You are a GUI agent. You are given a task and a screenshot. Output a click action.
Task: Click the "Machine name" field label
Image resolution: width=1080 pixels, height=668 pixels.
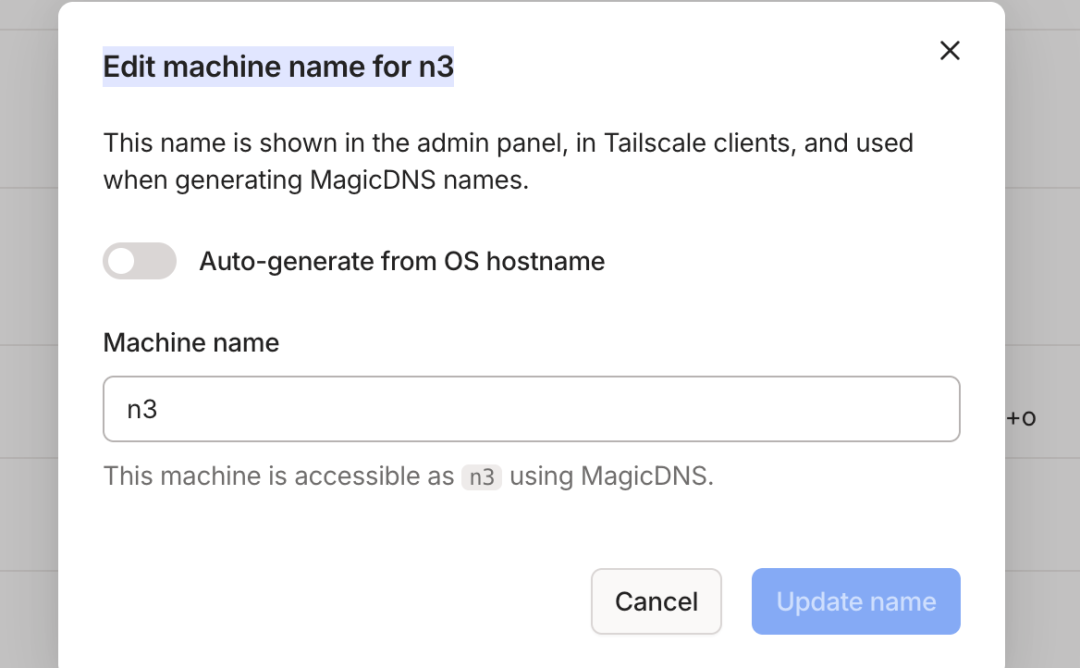click(x=191, y=343)
